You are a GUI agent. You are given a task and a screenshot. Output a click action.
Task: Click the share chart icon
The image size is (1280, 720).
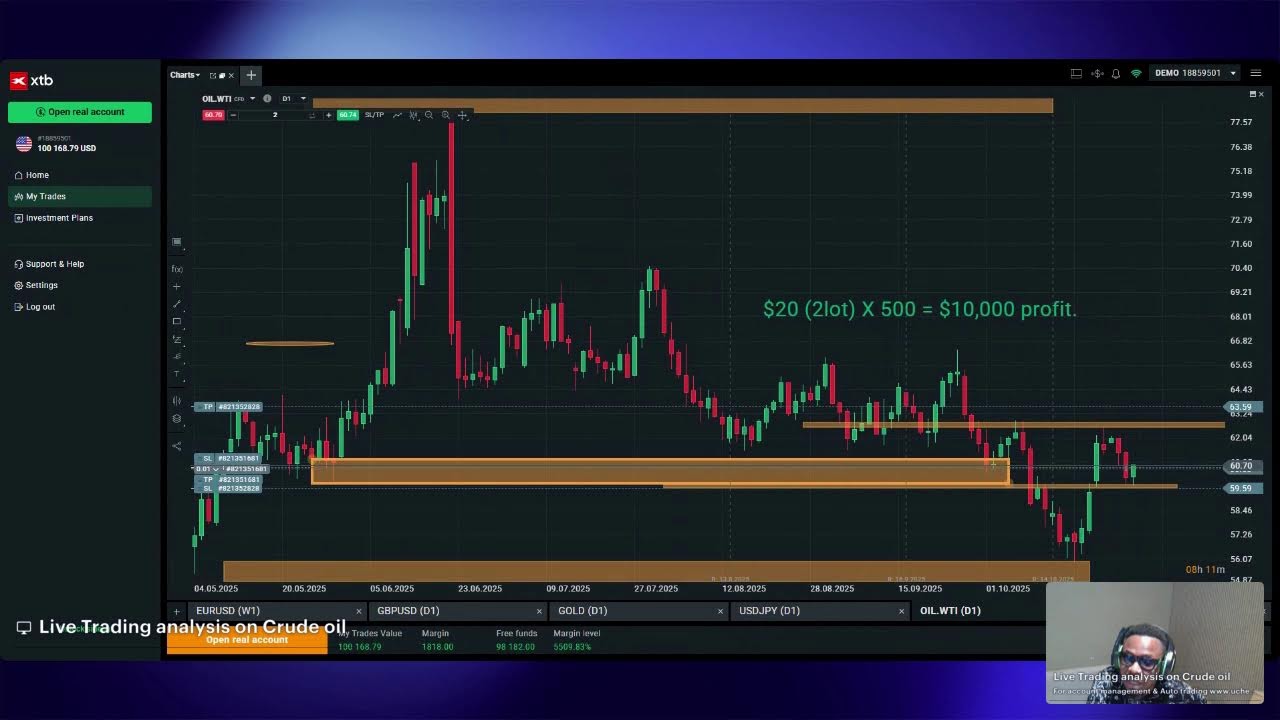[177, 446]
